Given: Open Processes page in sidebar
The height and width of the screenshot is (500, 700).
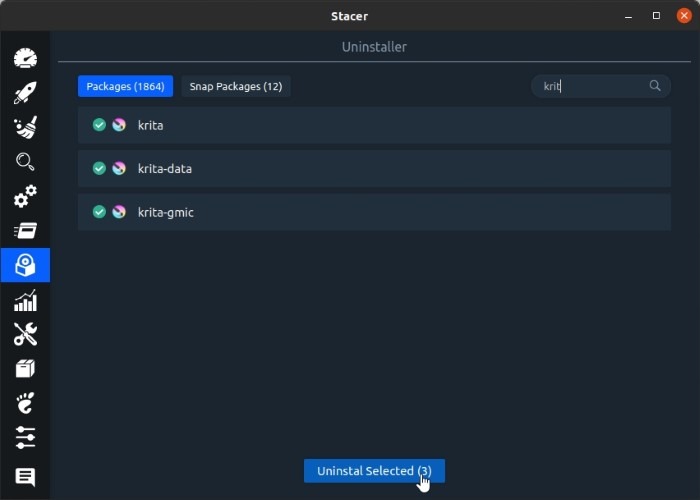Looking at the screenshot, I should click(x=25, y=231).
